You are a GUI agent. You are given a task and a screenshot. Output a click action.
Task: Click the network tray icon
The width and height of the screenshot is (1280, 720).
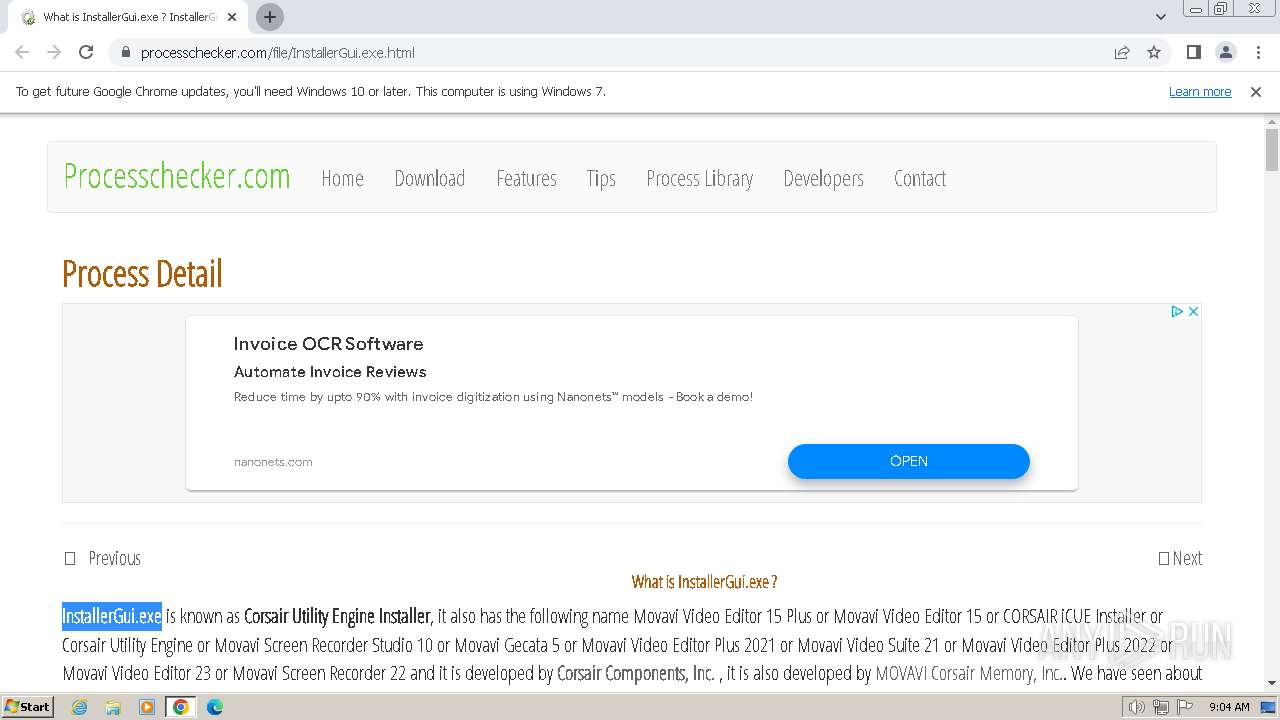pyautogui.click(x=1160, y=707)
